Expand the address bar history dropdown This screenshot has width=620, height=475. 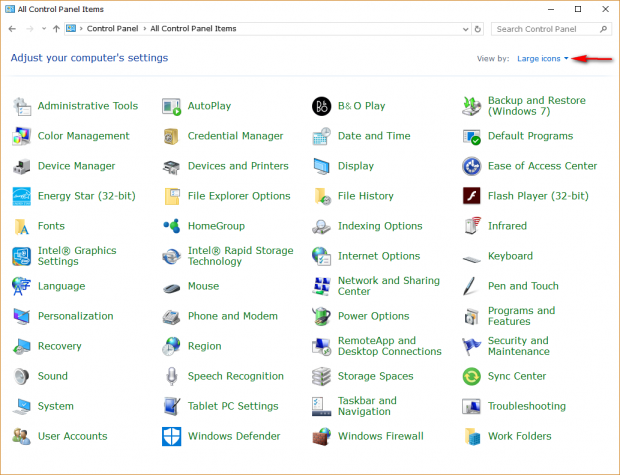pyautogui.click(x=465, y=29)
